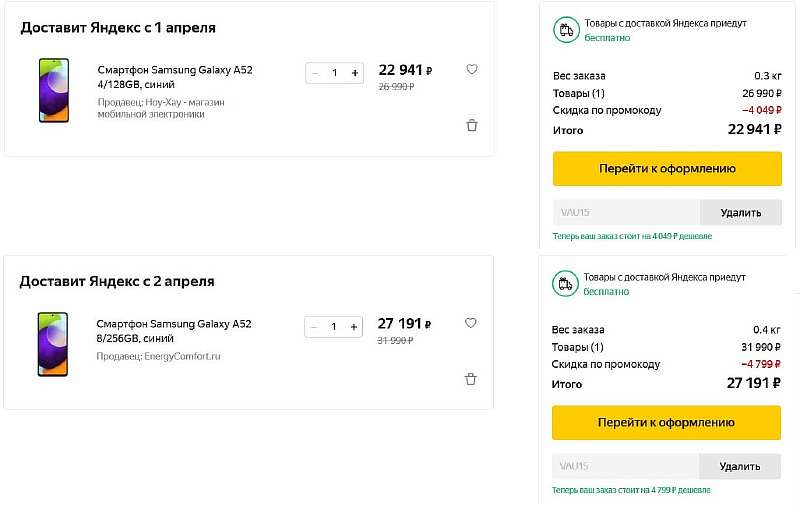This screenshot has width=800, height=506.
Task: Add the Galaxy A52 4/128GB to favorites
Action: click(x=472, y=70)
